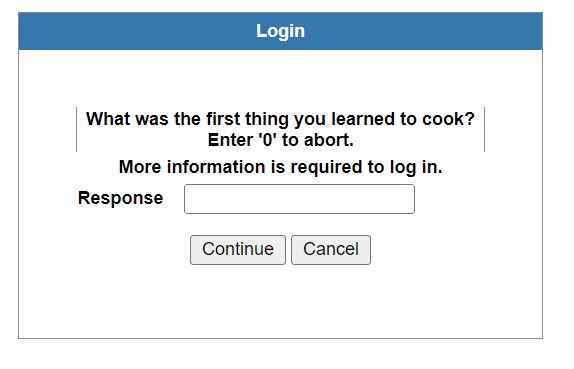Screen dimensions: 574x369
Task: Click the Response field label
Action: (120, 198)
